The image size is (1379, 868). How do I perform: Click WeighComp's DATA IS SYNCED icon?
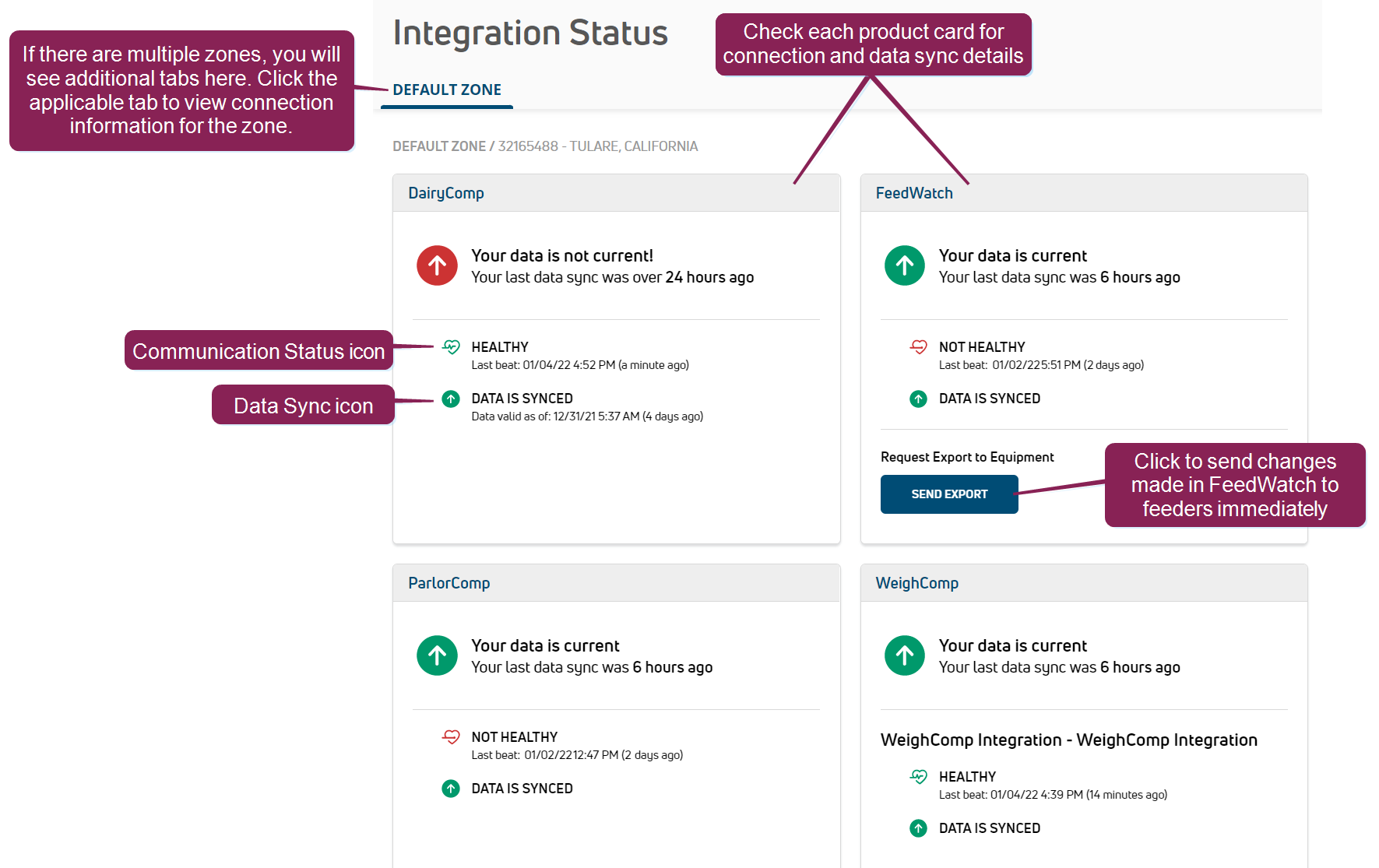pos(919,828)
